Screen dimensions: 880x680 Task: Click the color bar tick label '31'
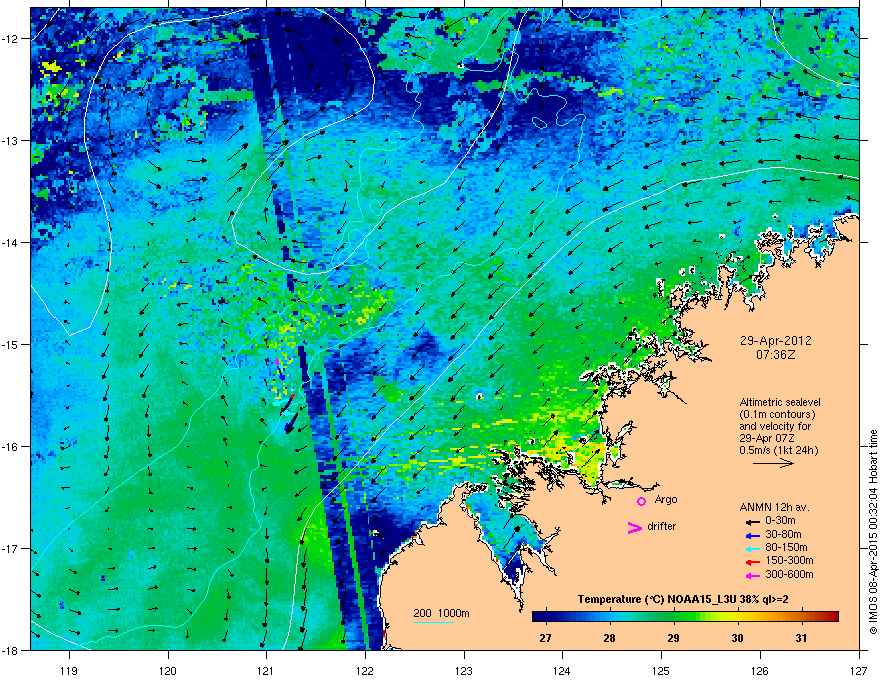click(x=801, y=638)
